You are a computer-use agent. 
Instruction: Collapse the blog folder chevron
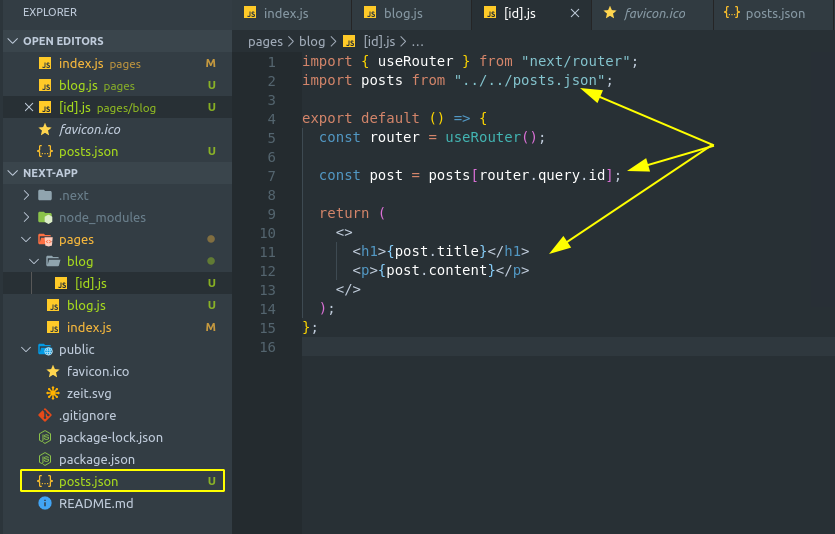tap(34, 261)
